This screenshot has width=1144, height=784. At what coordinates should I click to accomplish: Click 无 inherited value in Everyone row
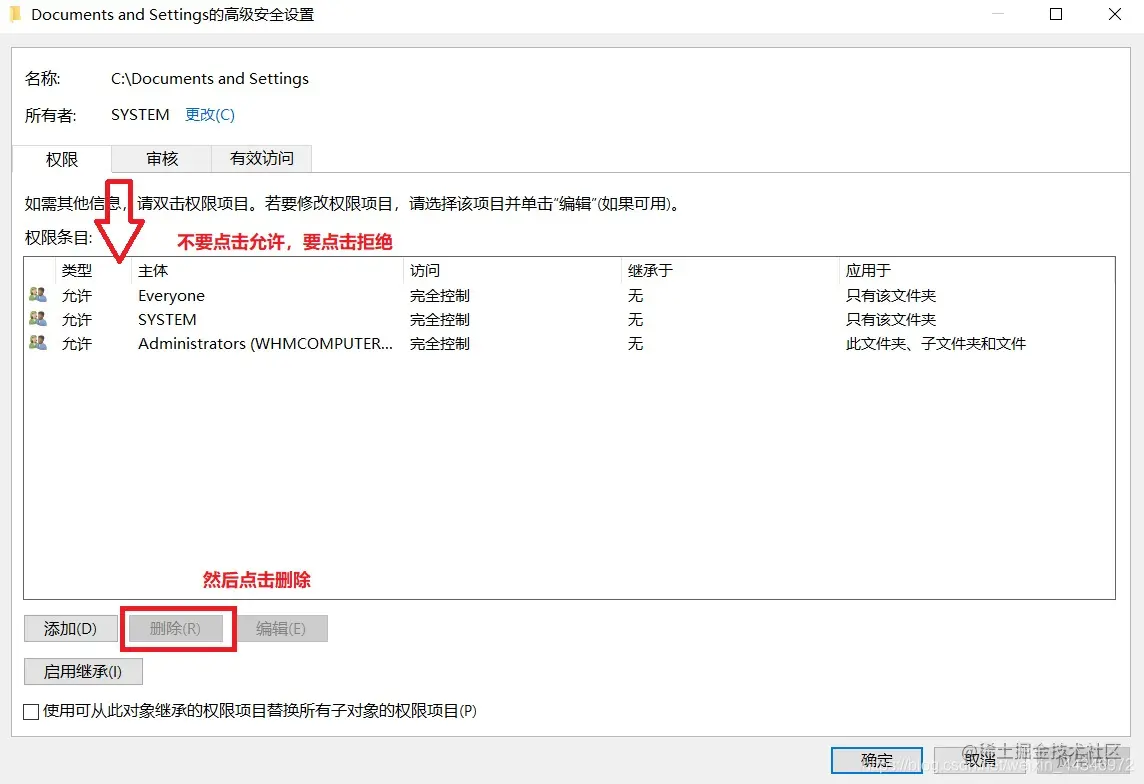click(x=635, y=295)
